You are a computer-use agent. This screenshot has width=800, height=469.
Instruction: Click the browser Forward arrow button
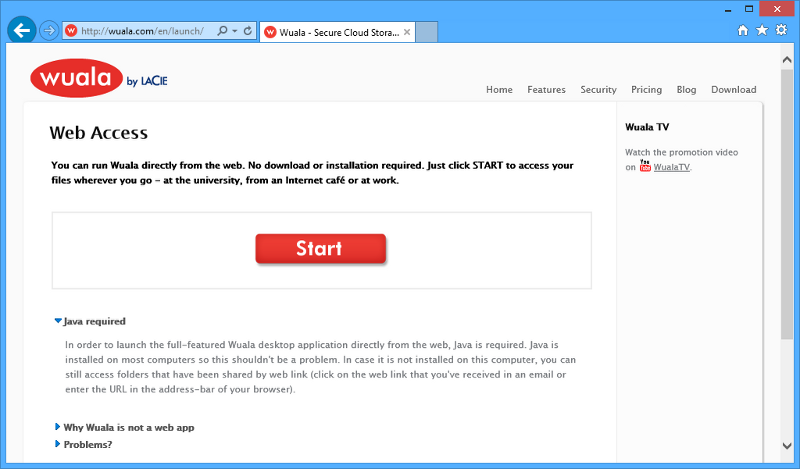coord(49,31)
